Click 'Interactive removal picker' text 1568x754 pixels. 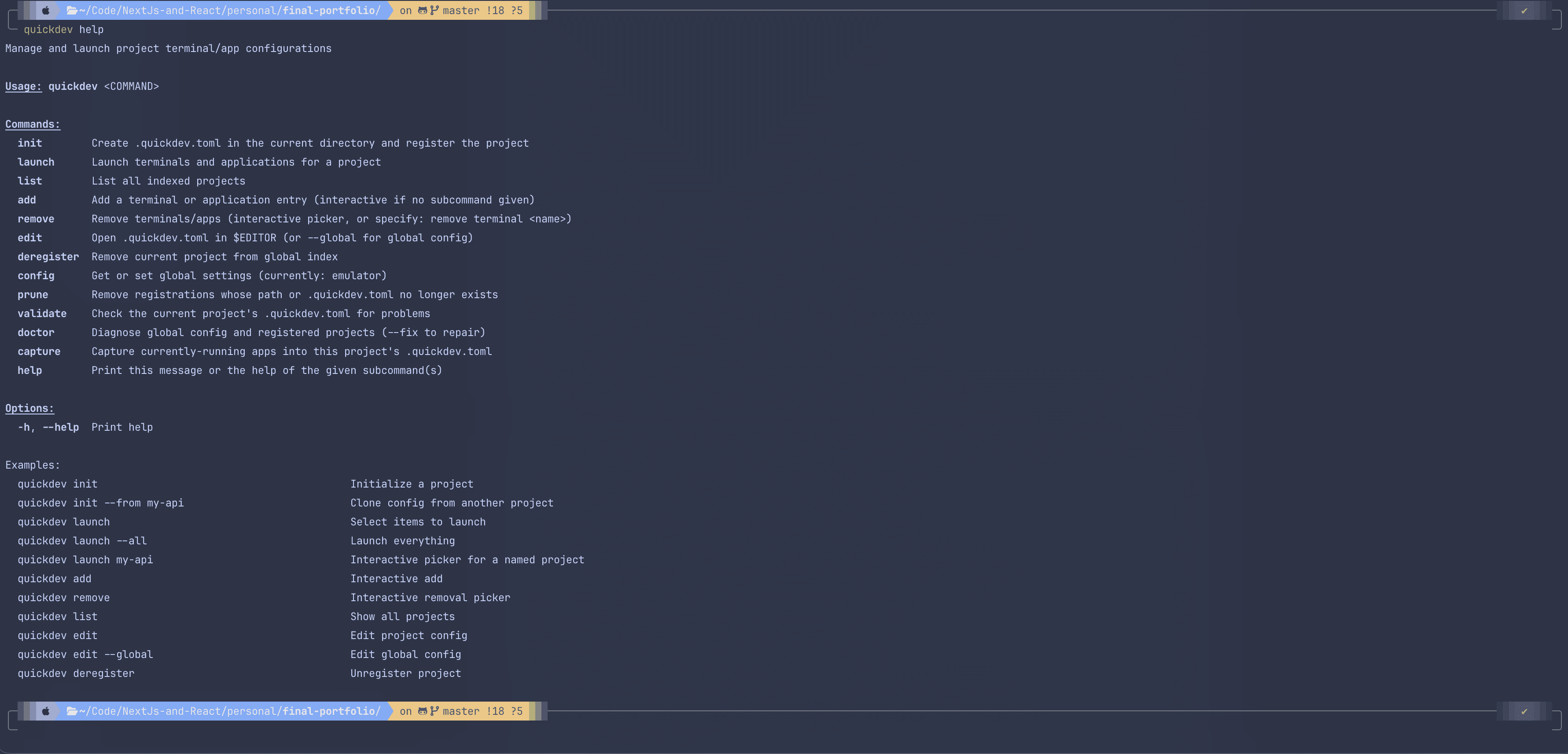click(431, 598)
